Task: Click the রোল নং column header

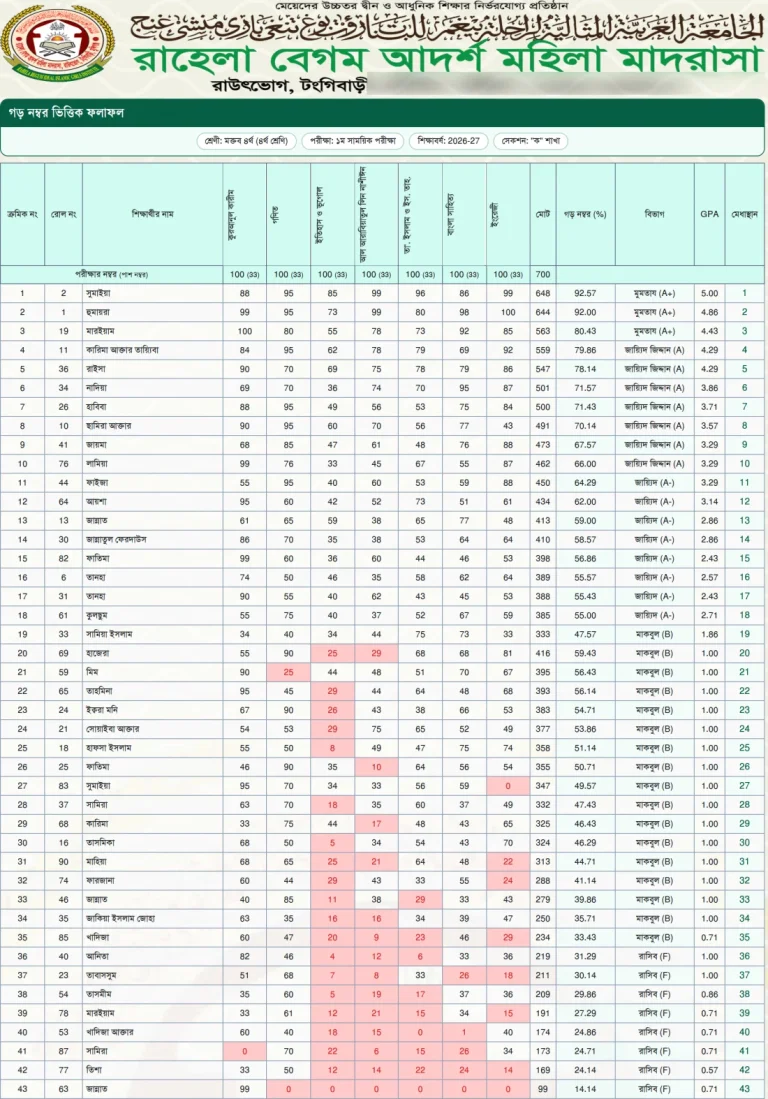Action: 64,214
